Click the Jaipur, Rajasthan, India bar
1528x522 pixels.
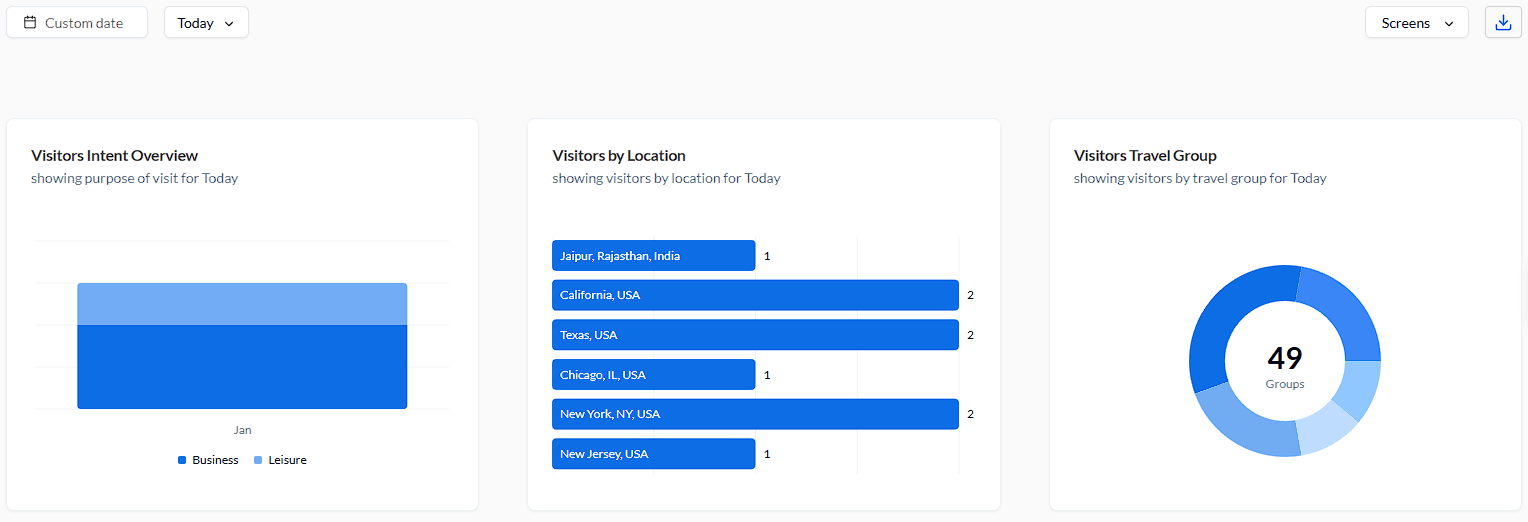653,256
